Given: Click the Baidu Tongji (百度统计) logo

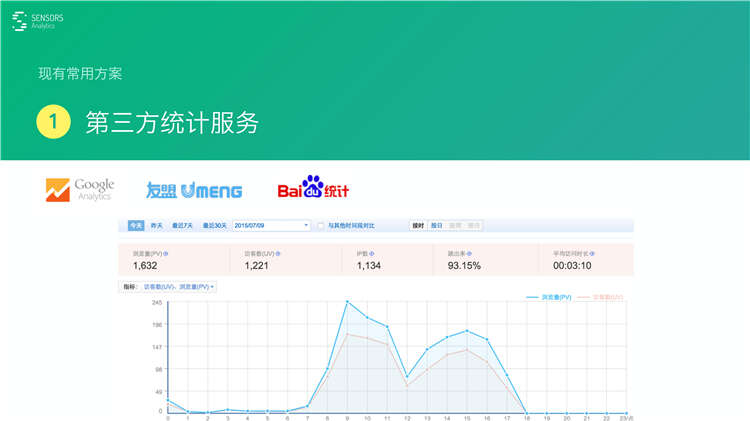Looking at the screenshot, I should click(313, 189).
